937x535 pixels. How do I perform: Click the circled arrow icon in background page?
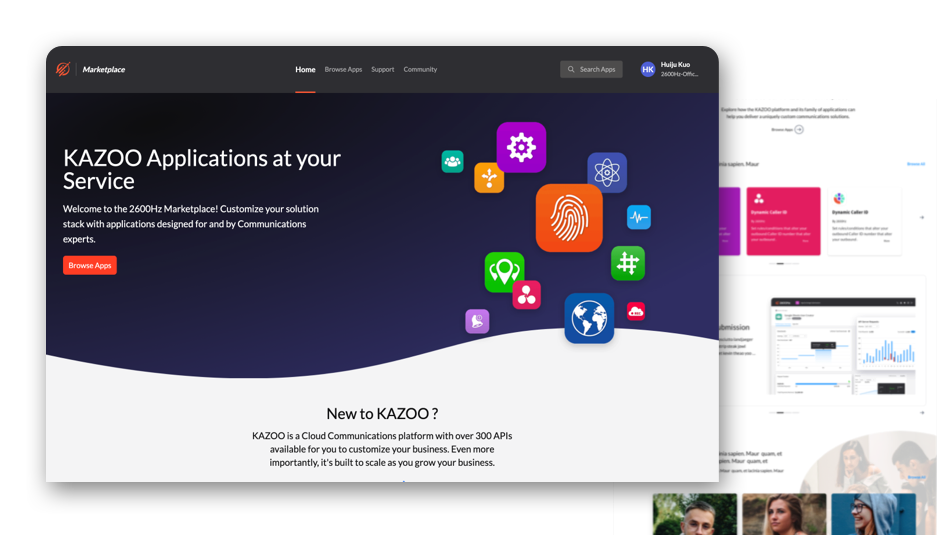[799, 129]
